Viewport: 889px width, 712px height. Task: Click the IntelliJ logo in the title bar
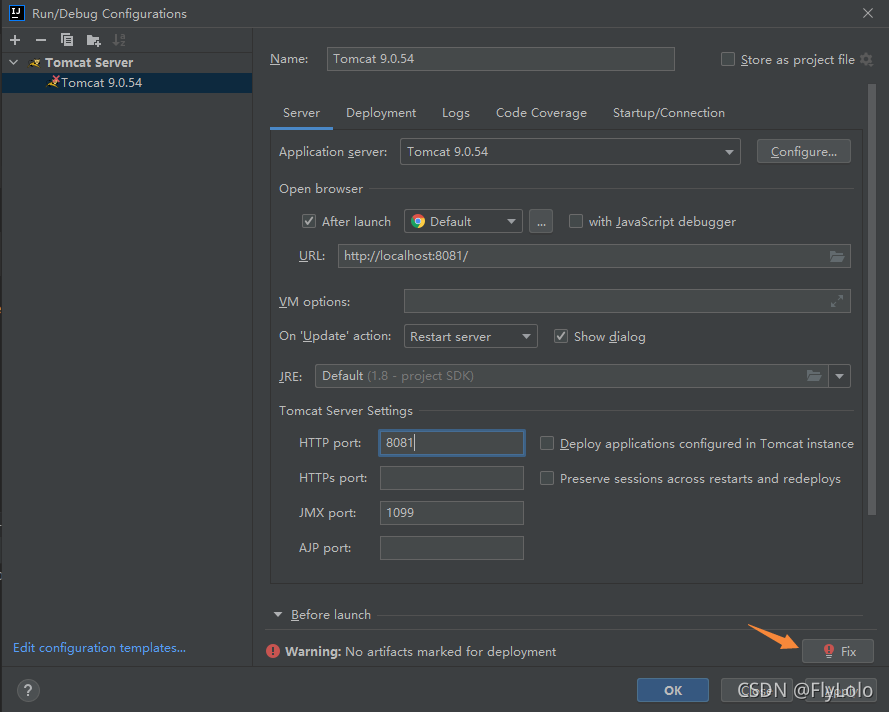click(x=16, y=12)
